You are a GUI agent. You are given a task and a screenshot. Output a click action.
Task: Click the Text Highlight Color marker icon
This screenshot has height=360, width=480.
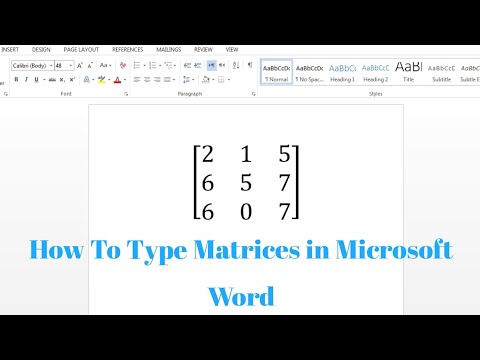point(102,80)
